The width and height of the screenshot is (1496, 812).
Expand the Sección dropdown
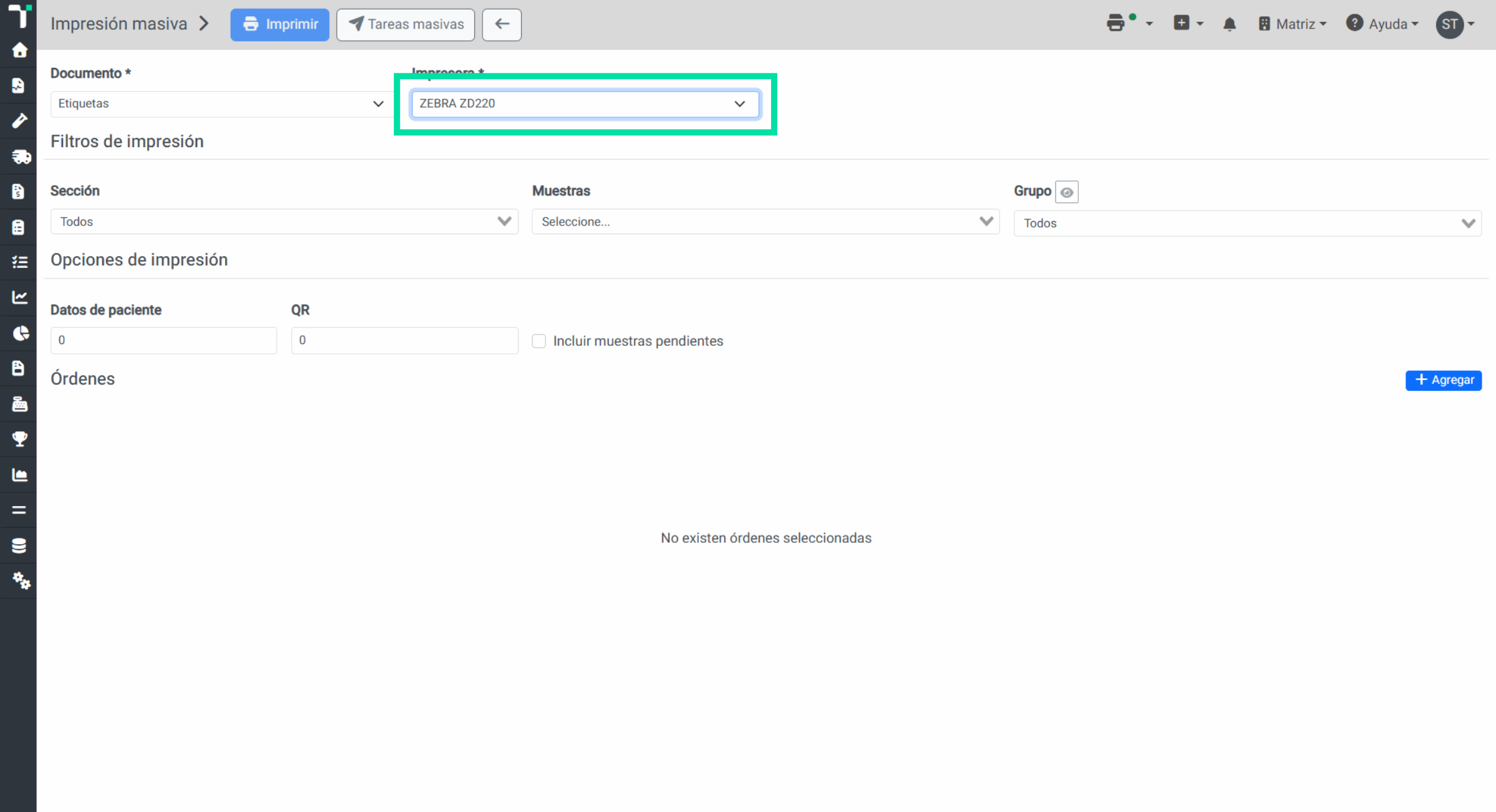point(284,222)
